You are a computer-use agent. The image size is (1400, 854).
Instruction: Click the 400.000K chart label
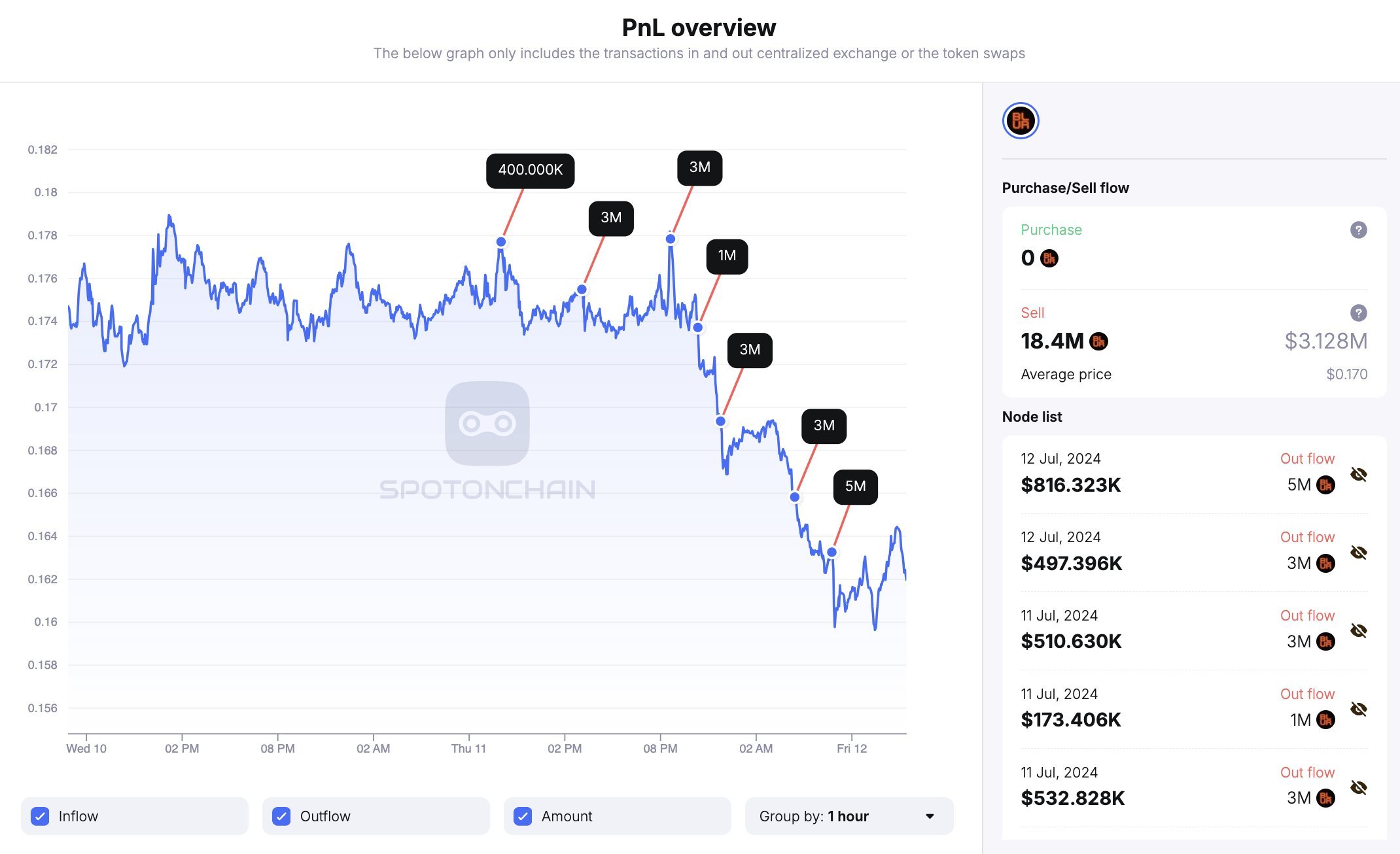pyautogui.click(x=530, y=171)
